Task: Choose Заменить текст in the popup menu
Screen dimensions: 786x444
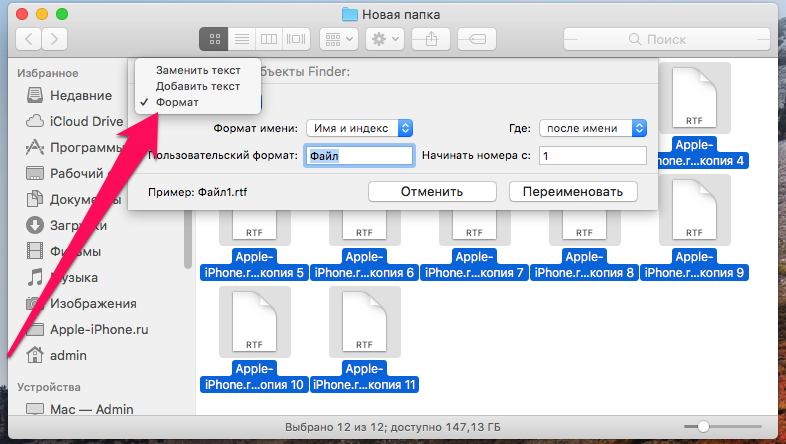Action: [198, 70]
